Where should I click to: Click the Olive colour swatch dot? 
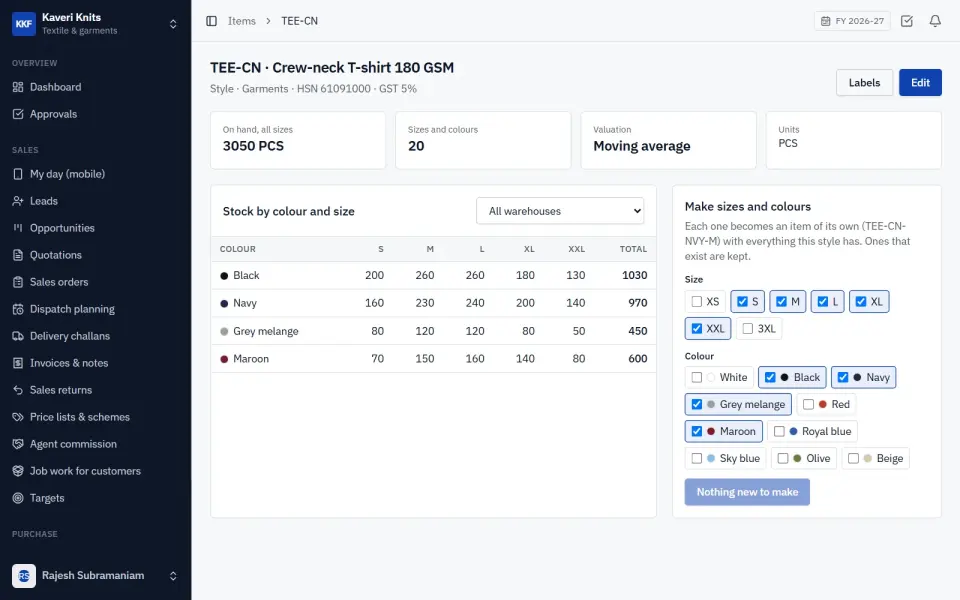pos(797,458)
